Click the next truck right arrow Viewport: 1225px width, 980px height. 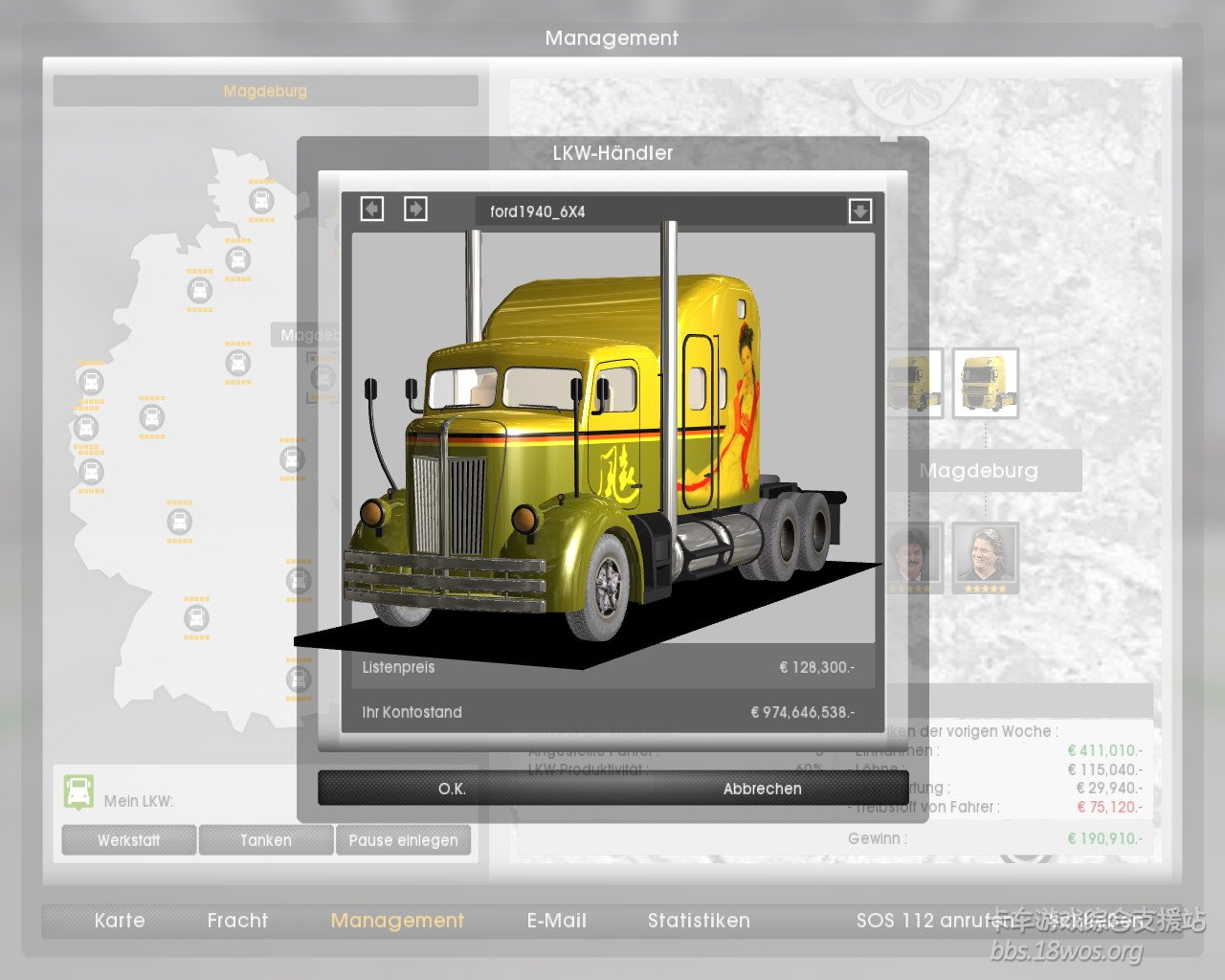pos(415,209)
